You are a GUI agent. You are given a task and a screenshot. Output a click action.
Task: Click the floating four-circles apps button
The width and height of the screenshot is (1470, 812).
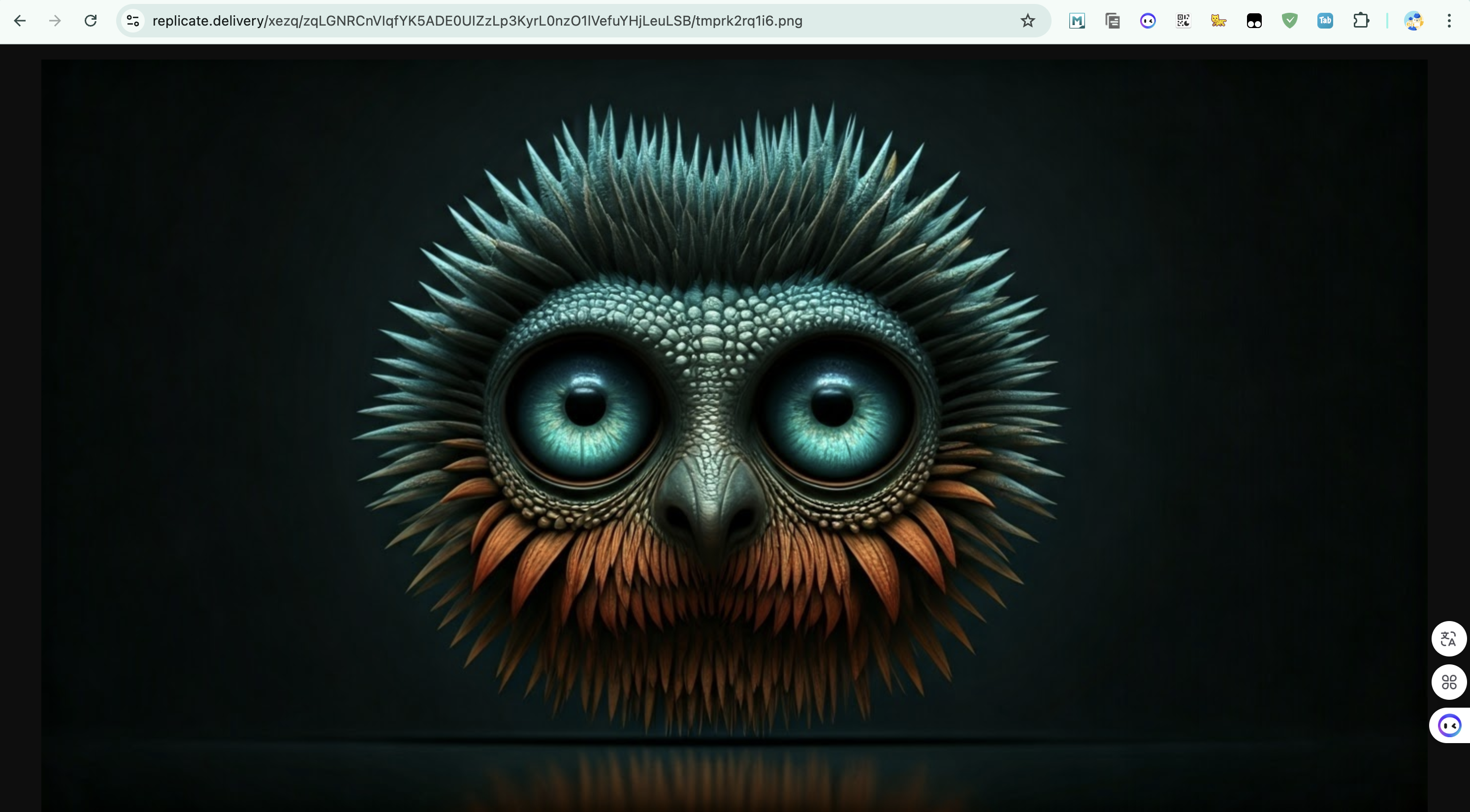click(1448, 682)
